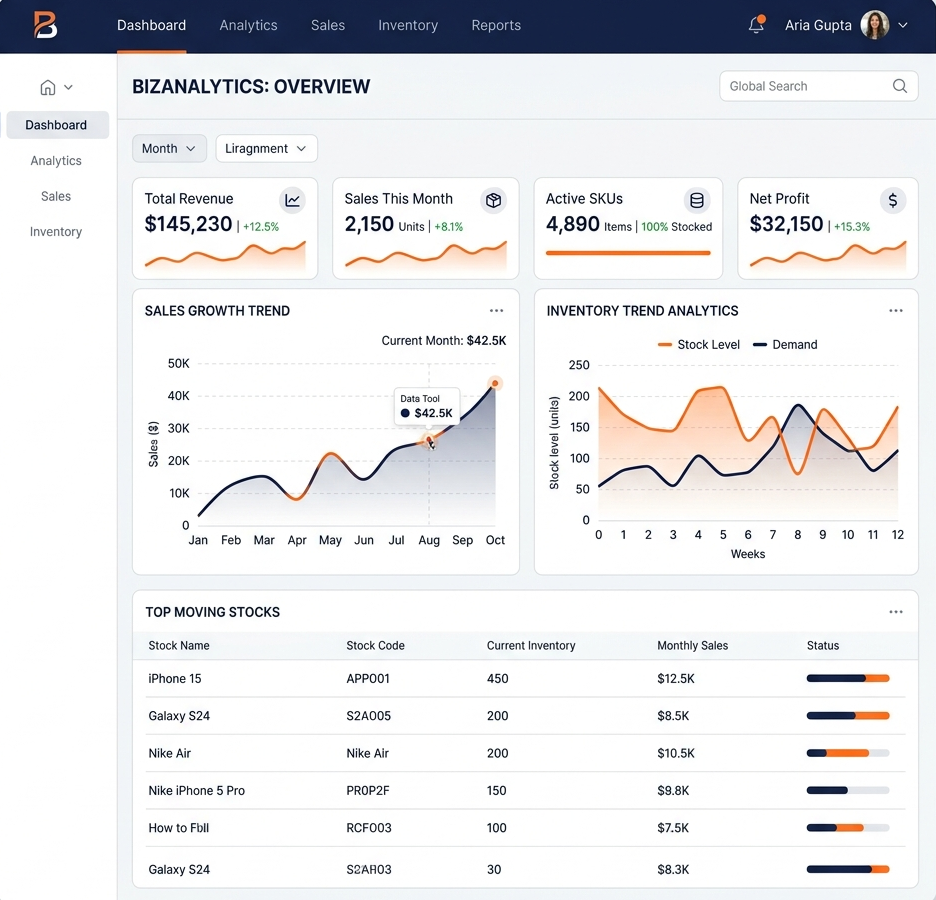Sort by the Monthly Sales column header
The image size is (936, 900).
tap(692, 645)
